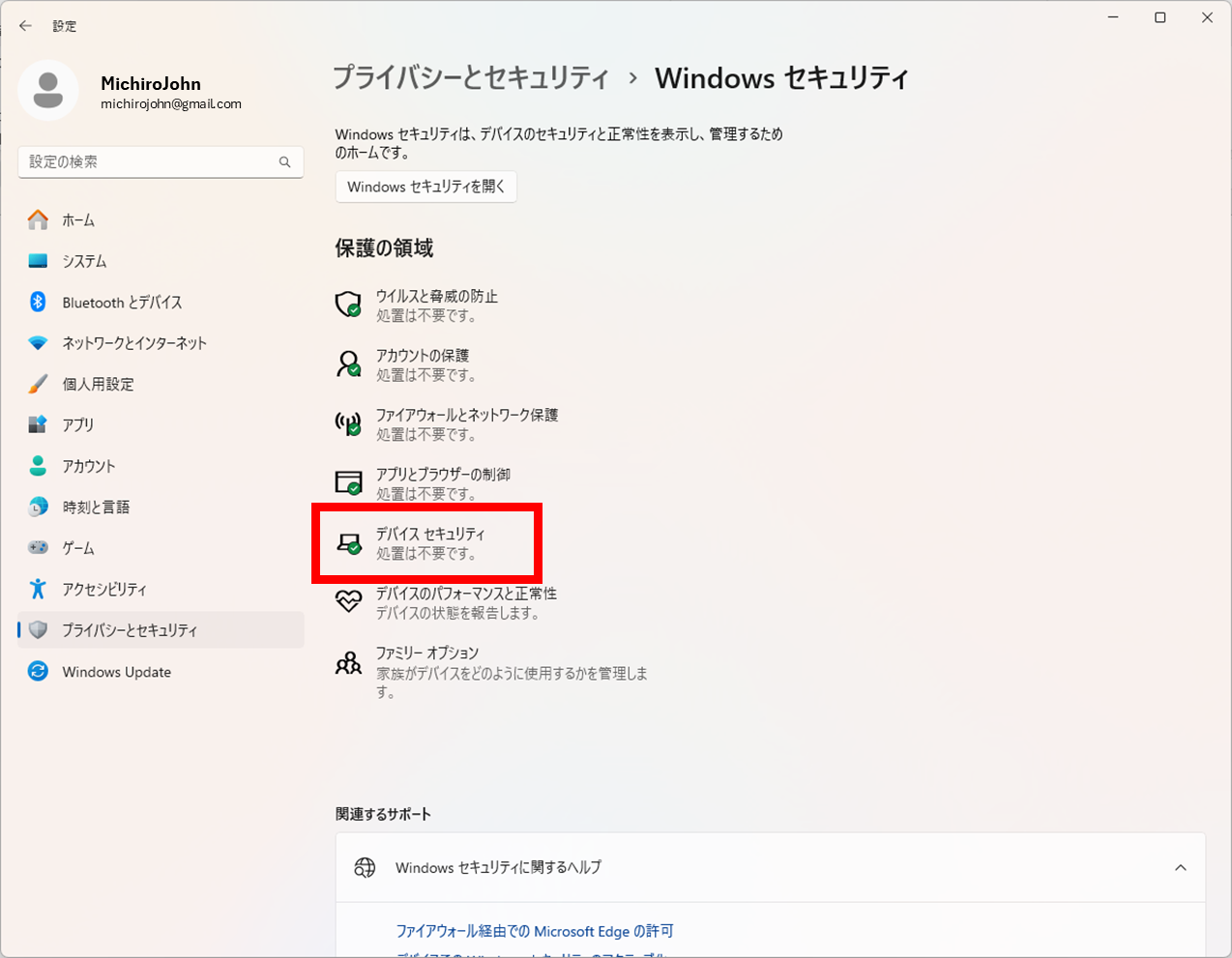The width and height of the screenshot is (1232, 958).
Task: Click the family options people icon
Action: [348, 662]
